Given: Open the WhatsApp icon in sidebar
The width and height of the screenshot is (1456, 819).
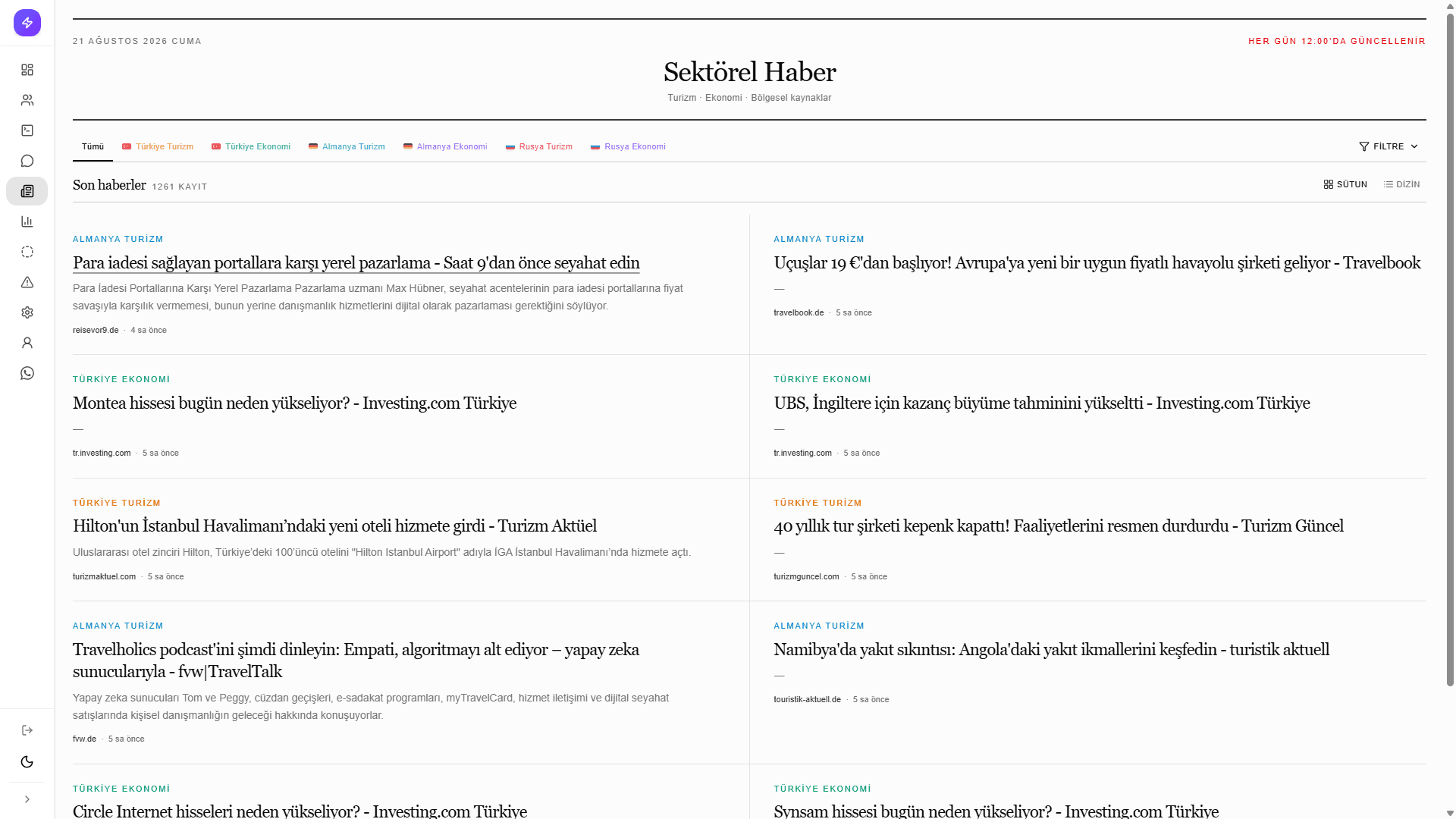Looking at the screenshot, I should point(27,373).
